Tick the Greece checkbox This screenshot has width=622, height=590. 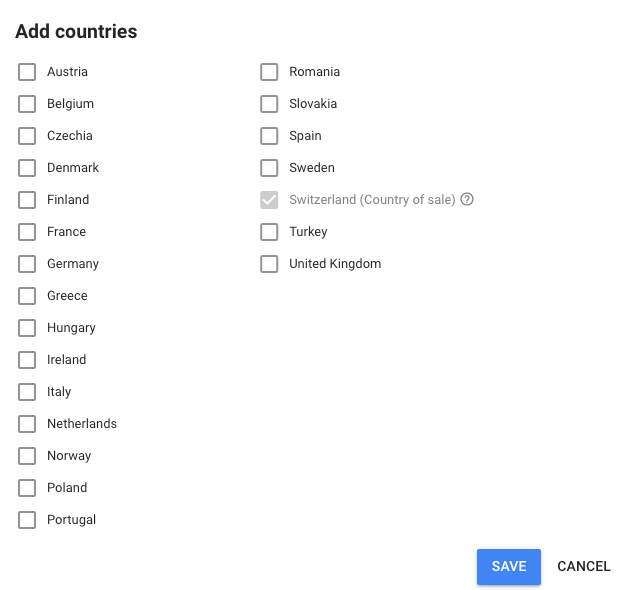27,296
